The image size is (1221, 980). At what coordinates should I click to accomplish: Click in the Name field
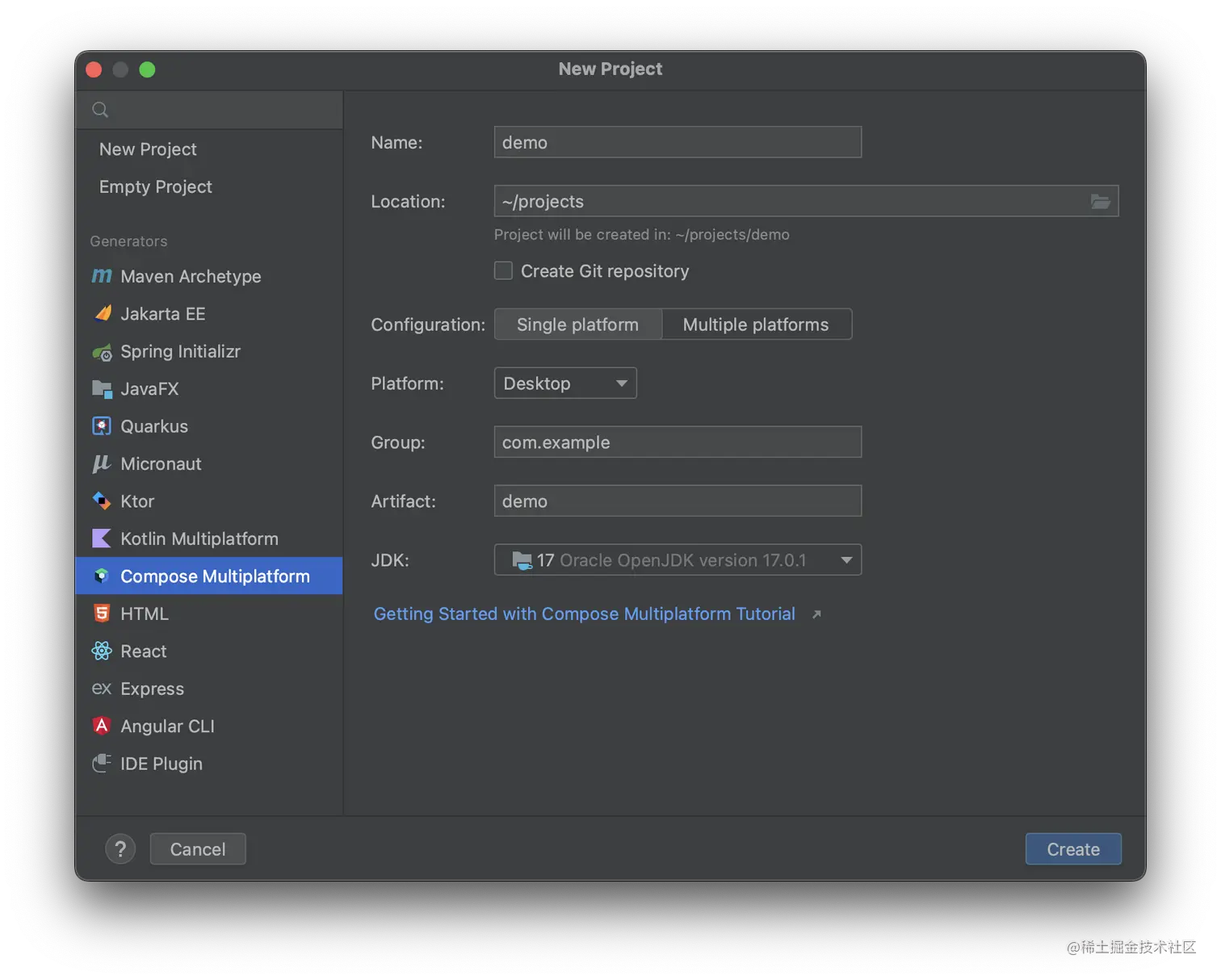click(x=678, y=142)
